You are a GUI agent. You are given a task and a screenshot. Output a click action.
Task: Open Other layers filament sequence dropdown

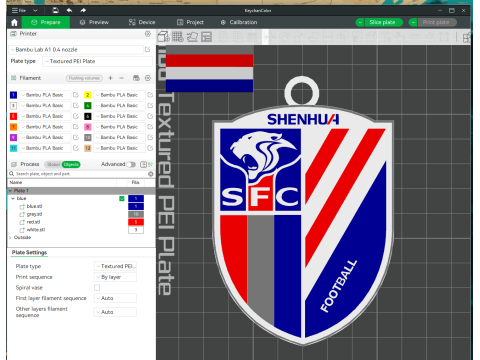(116, 312)
